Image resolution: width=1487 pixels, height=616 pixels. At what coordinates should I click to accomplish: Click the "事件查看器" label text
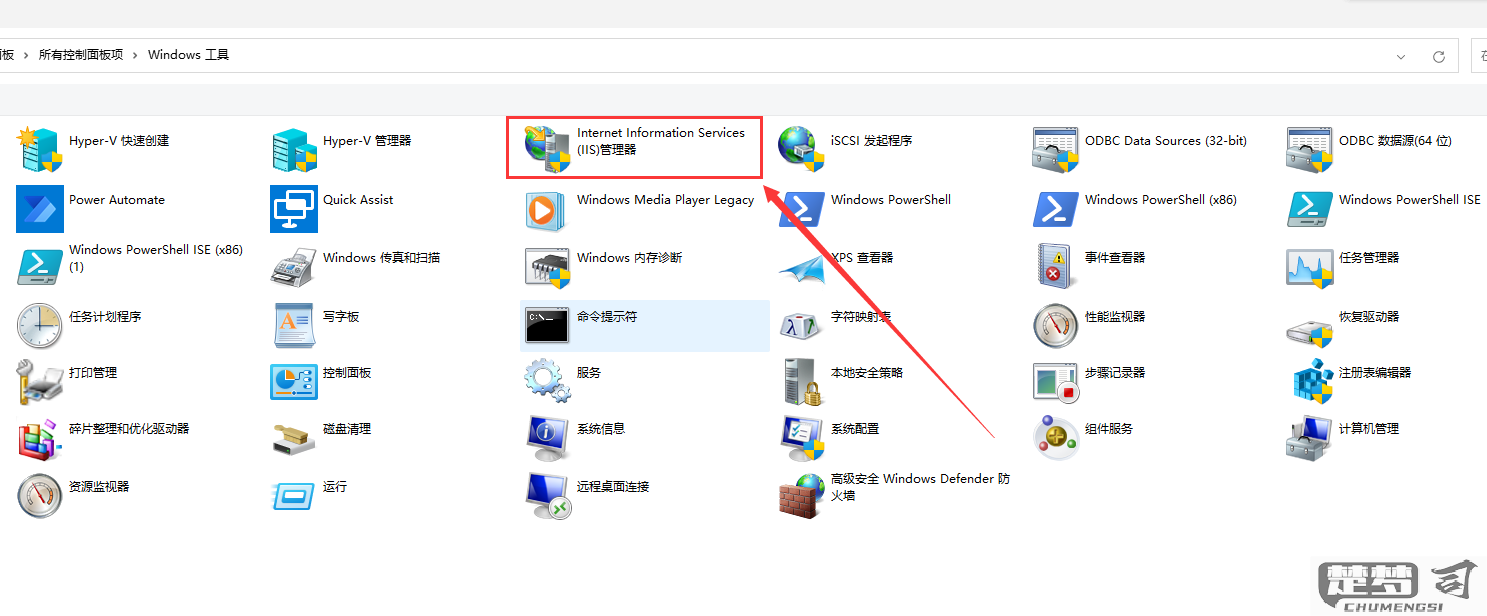[x=1115, y=258]
